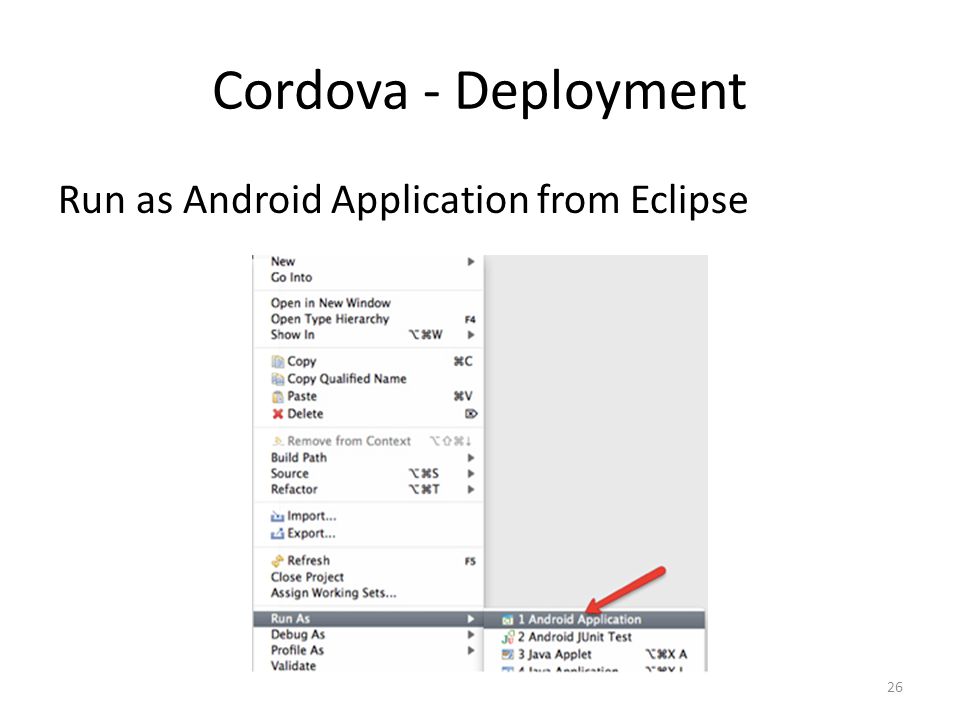Click the slide title Cordova - Deployment

coord(479,92)
